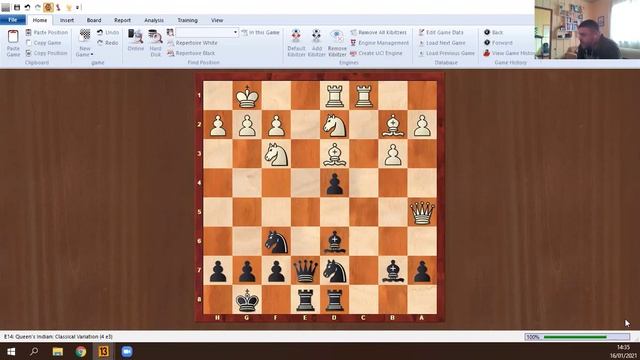Go Forward in game history
The width and height of the screenshot is (640, 360).
[x=498, y=43]
